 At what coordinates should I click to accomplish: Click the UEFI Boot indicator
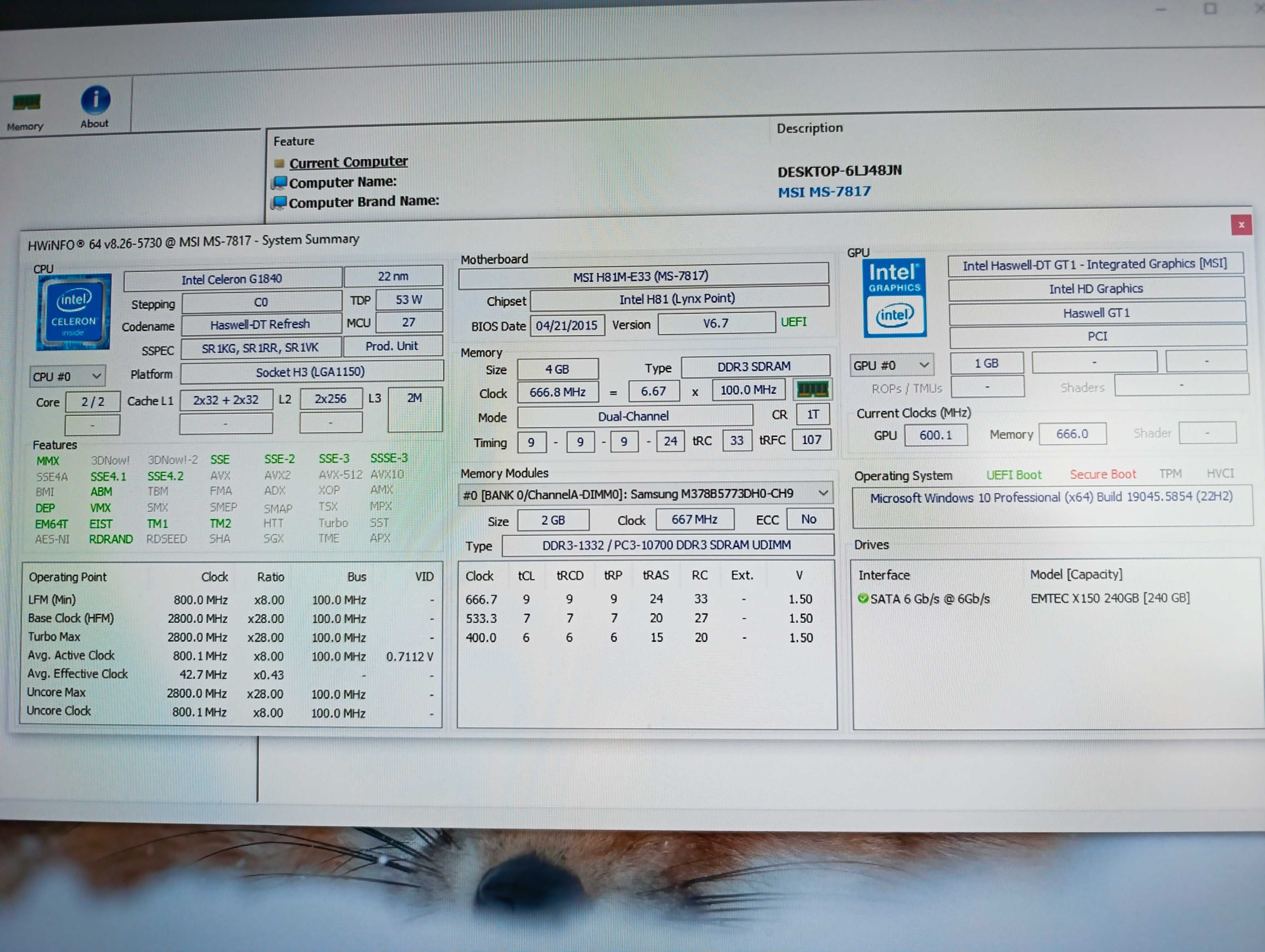click(1014, 475)
